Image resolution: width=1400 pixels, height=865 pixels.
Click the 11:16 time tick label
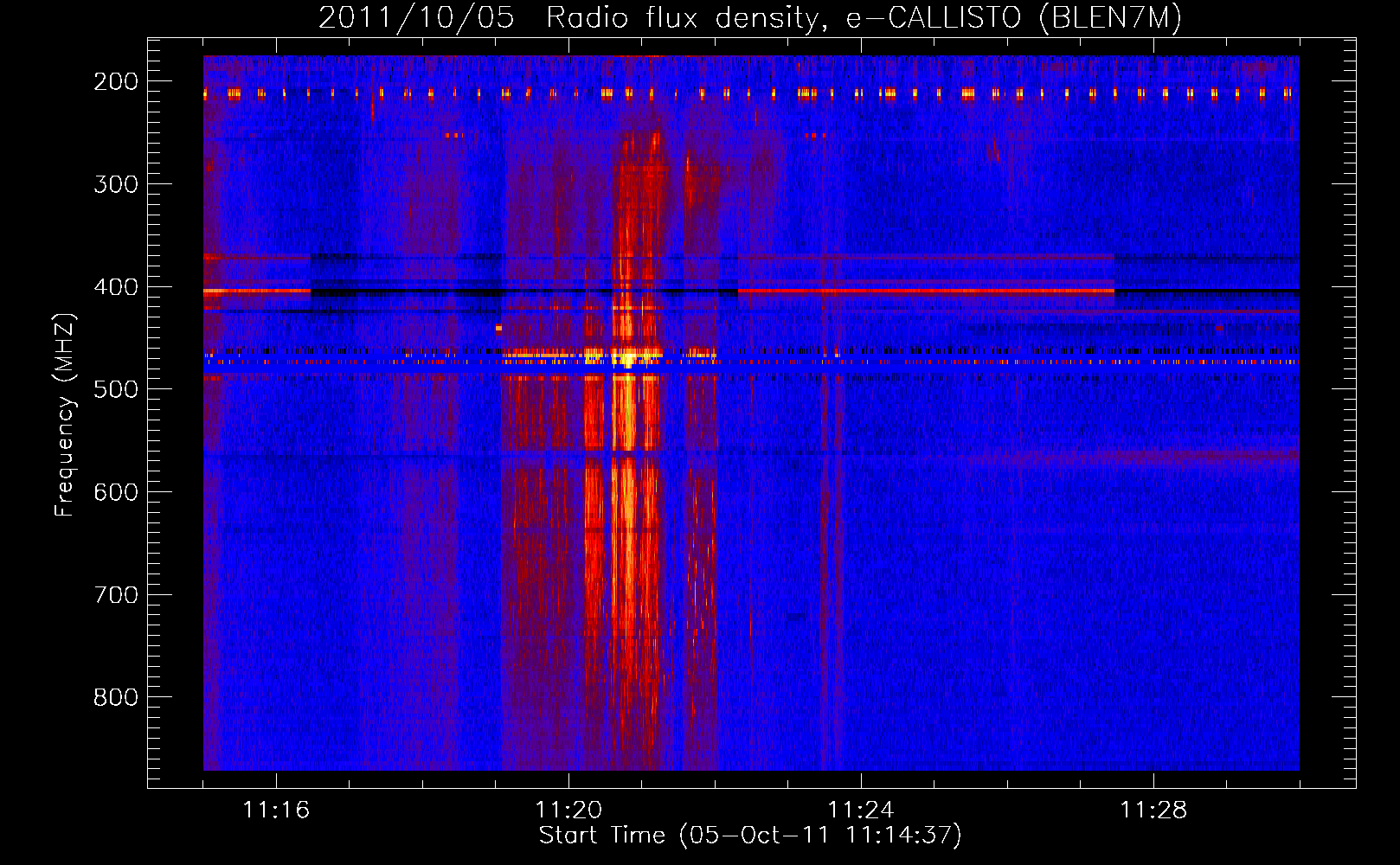coord(276,811)
